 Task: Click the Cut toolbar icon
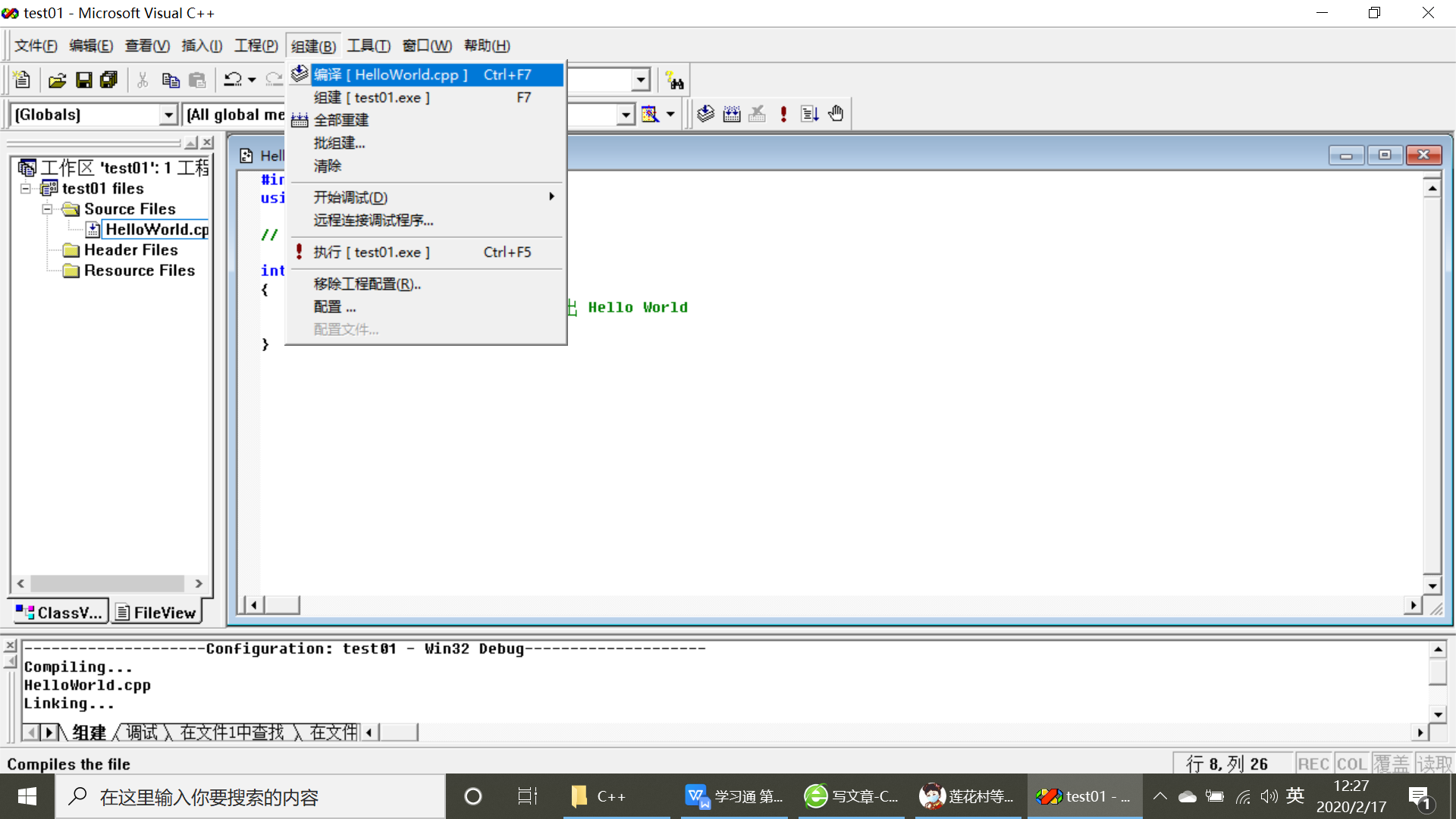(x=142, y=80)
